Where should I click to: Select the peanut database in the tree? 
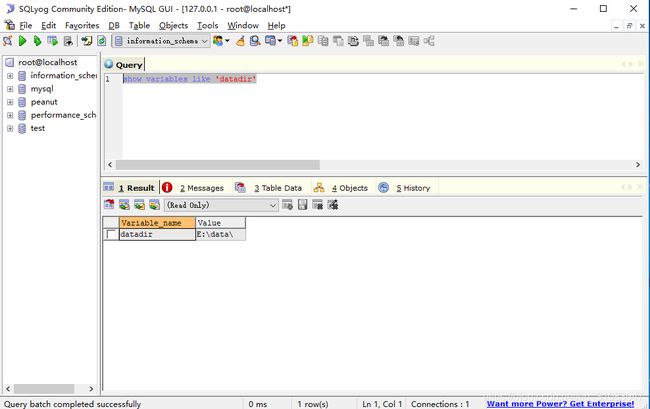(x=44, y=102)
